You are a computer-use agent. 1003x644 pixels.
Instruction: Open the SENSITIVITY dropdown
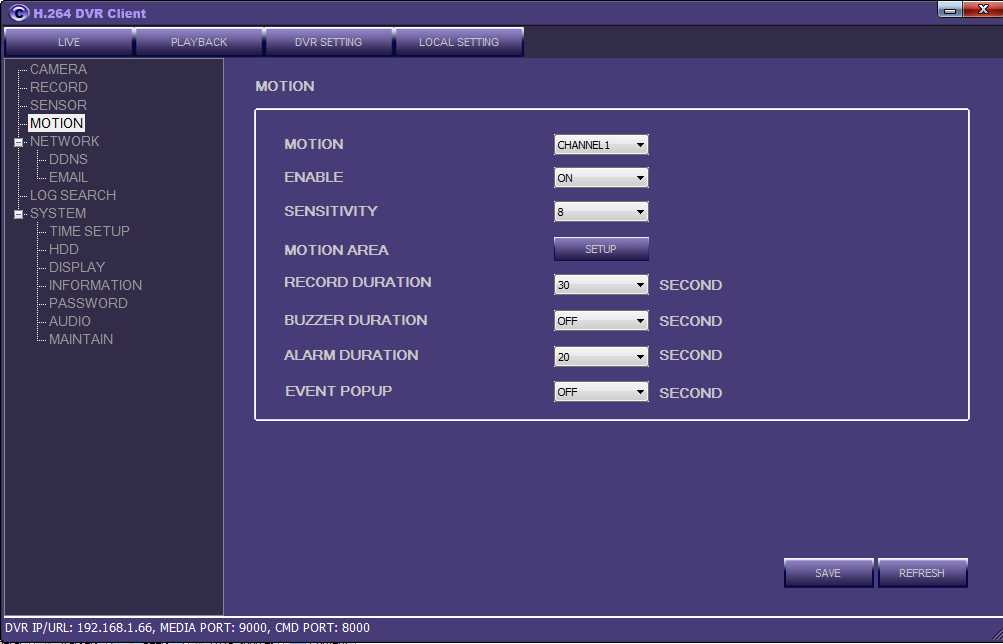pyautogui.click(x=601, y=212)
